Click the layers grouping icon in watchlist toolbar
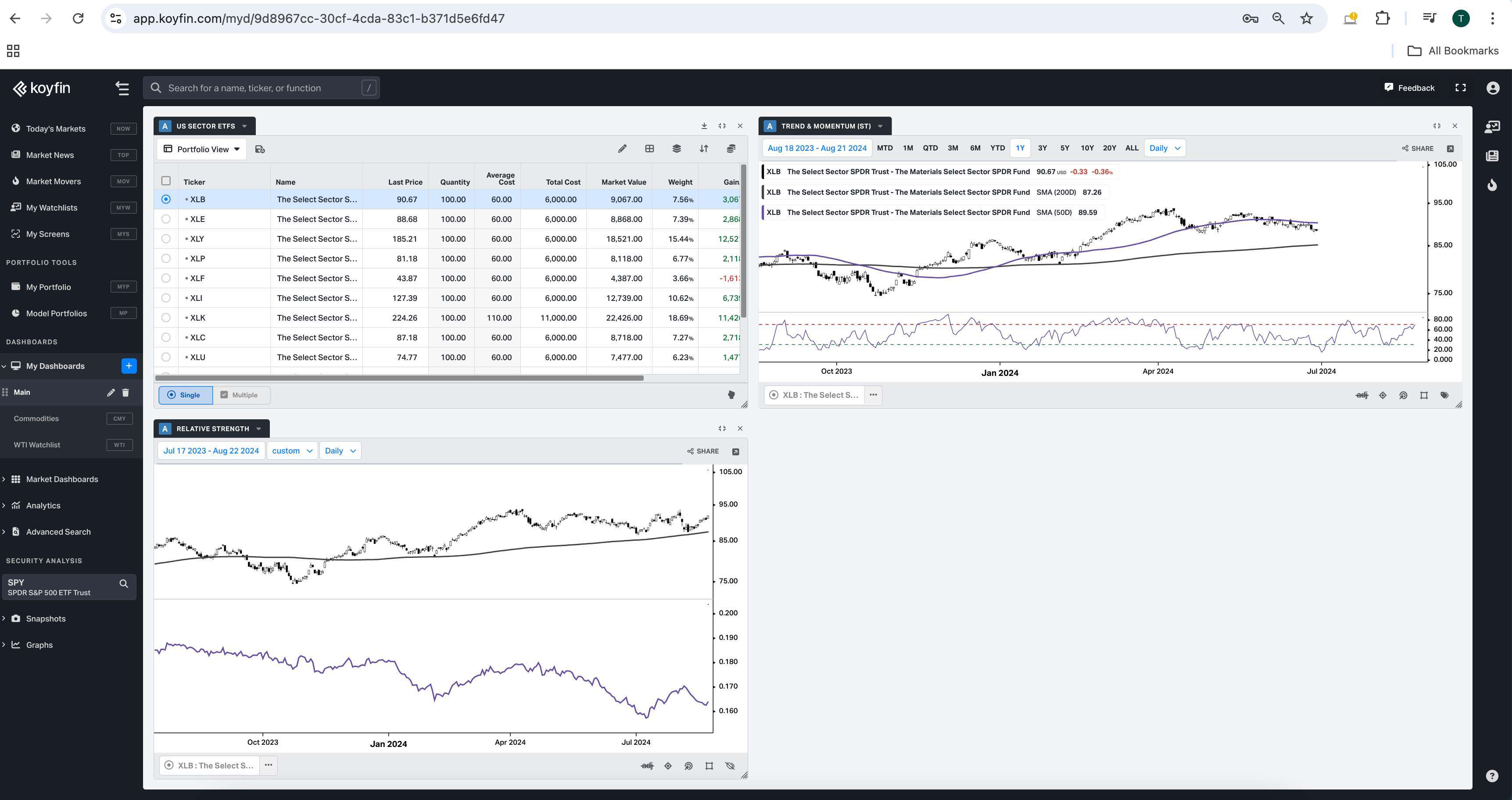 [676, 149]
